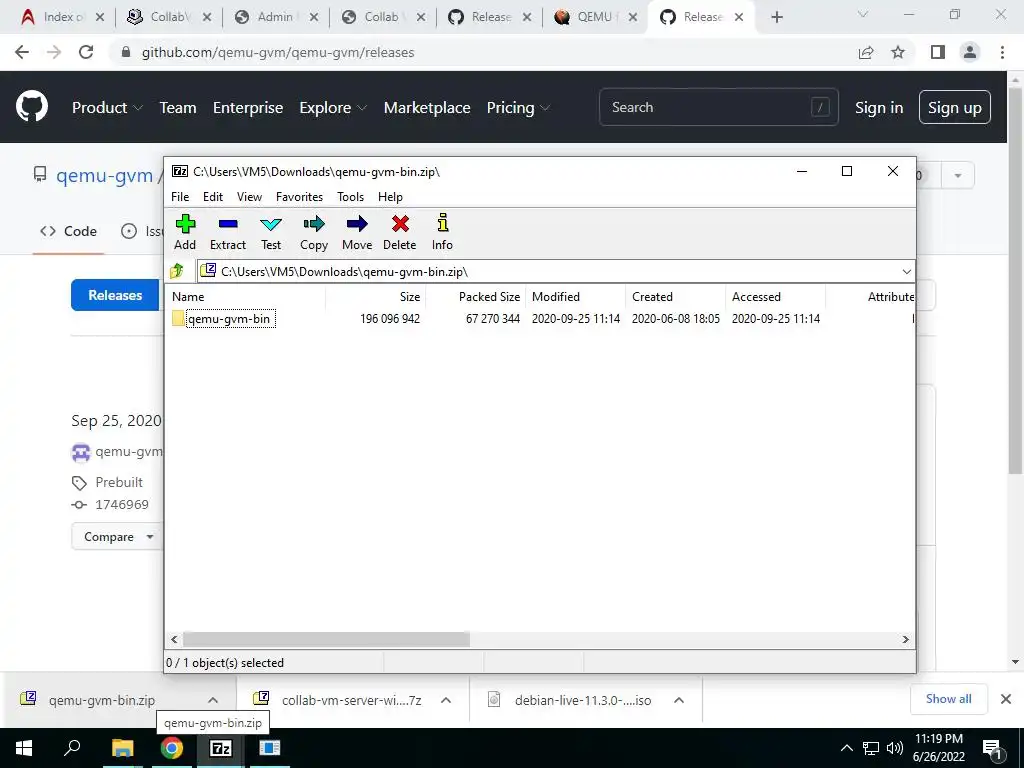Expand the 7-Zip address path dropdown
This screenshot has width=1024, height=768.
click(906, 272)
